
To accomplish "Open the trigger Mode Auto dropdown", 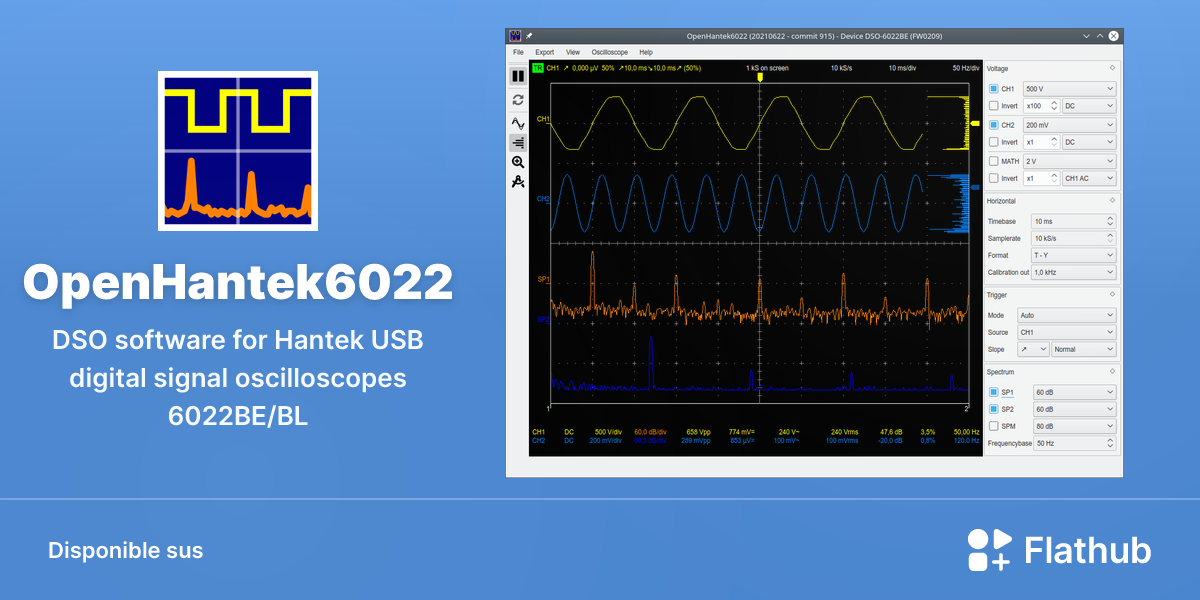I will pyautogui.click(x=1066, y=315).
